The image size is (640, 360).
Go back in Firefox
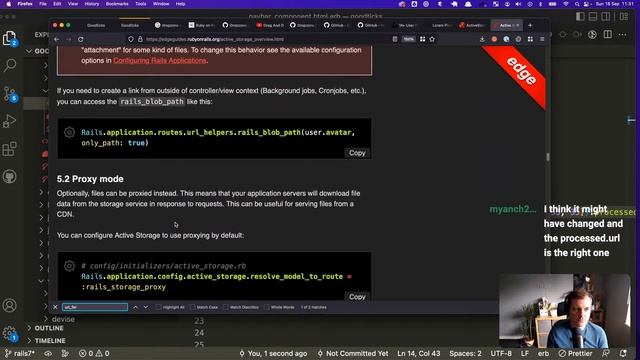coord(57,39)
